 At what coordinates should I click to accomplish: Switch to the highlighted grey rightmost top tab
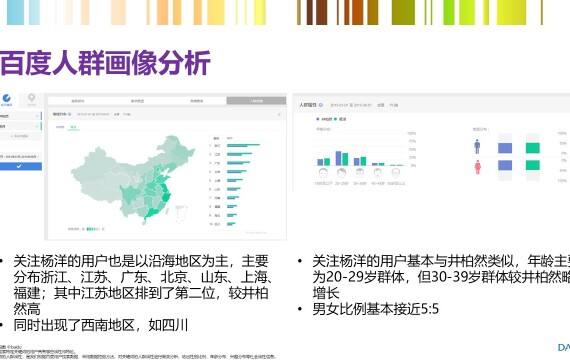click(256, 101)
